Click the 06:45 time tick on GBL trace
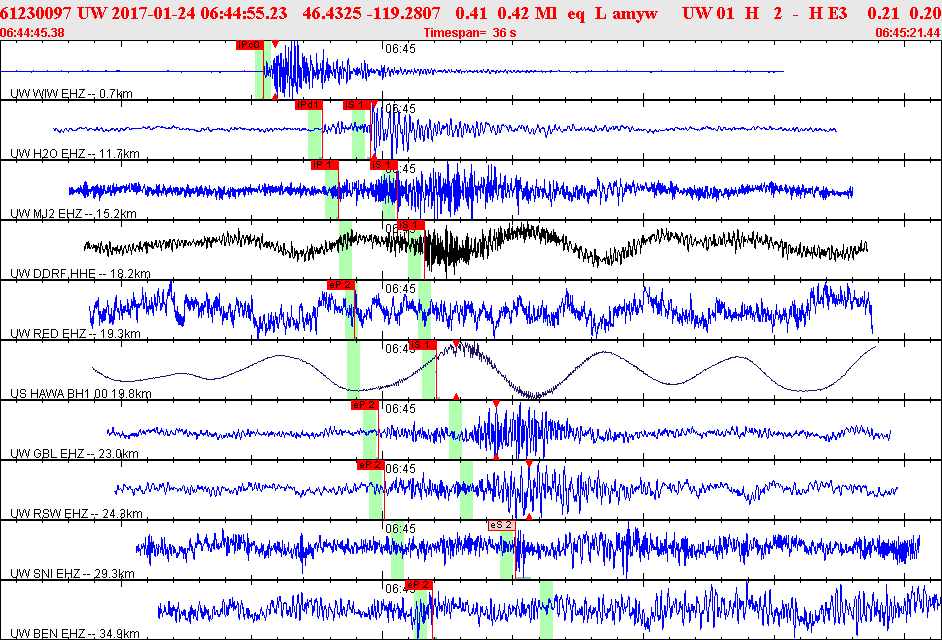This screenshot has width=942, height=640. (x=400, y=409)
